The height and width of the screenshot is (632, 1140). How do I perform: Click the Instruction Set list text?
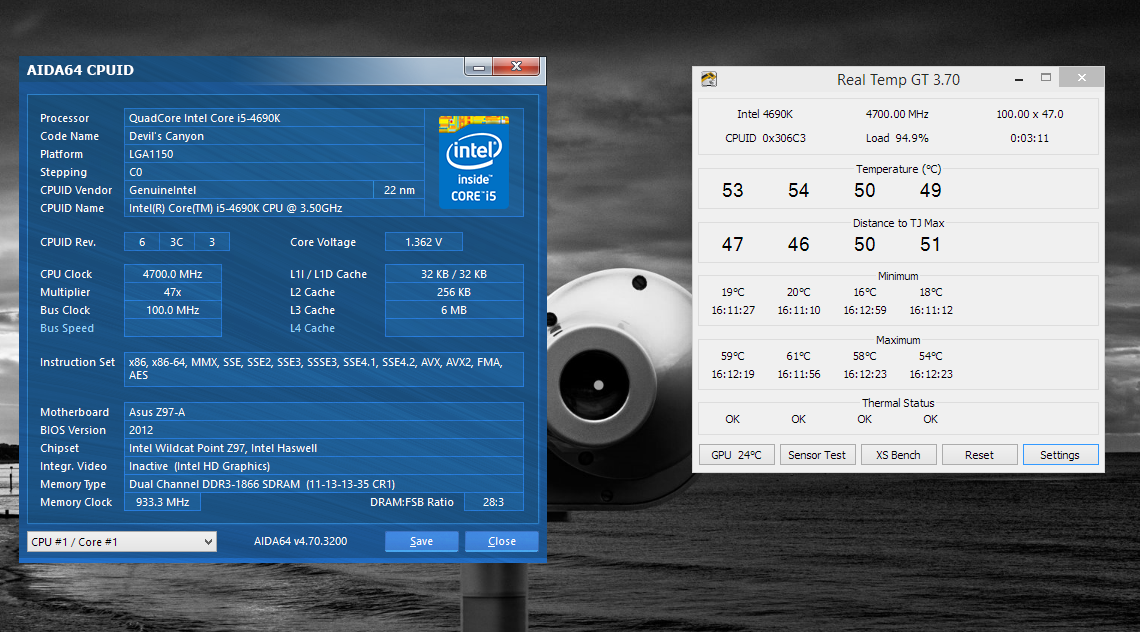click(x=316, y=369)
